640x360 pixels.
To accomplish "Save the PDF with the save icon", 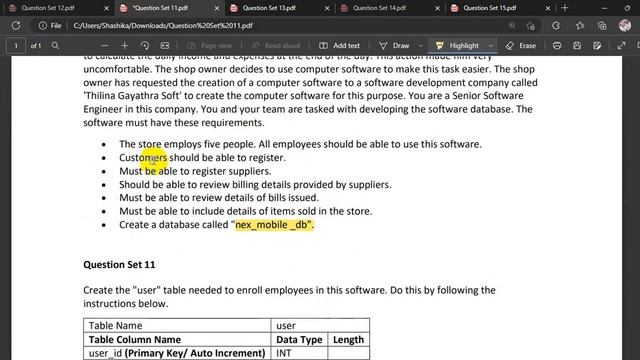I will [577, 46].
